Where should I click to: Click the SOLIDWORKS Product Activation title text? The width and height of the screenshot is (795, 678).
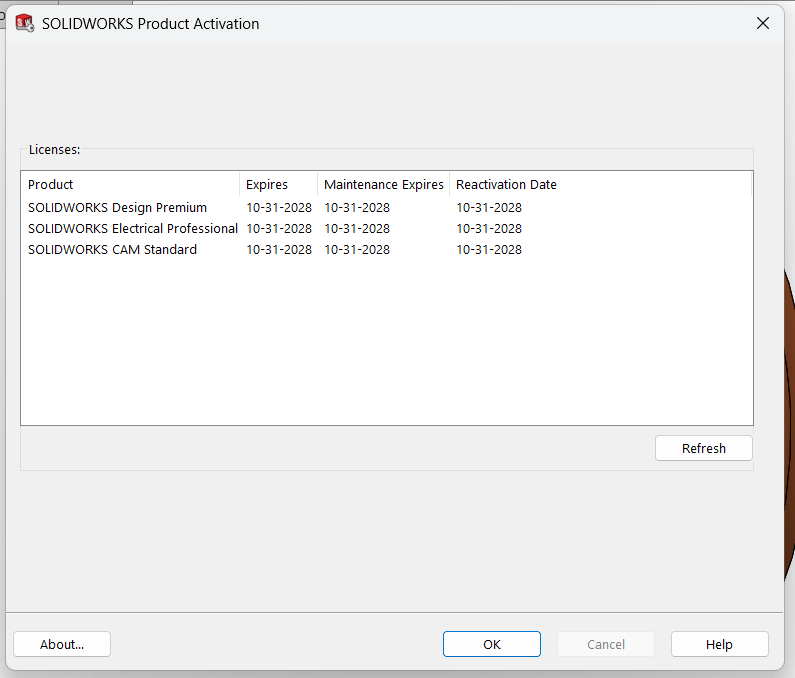151,24
